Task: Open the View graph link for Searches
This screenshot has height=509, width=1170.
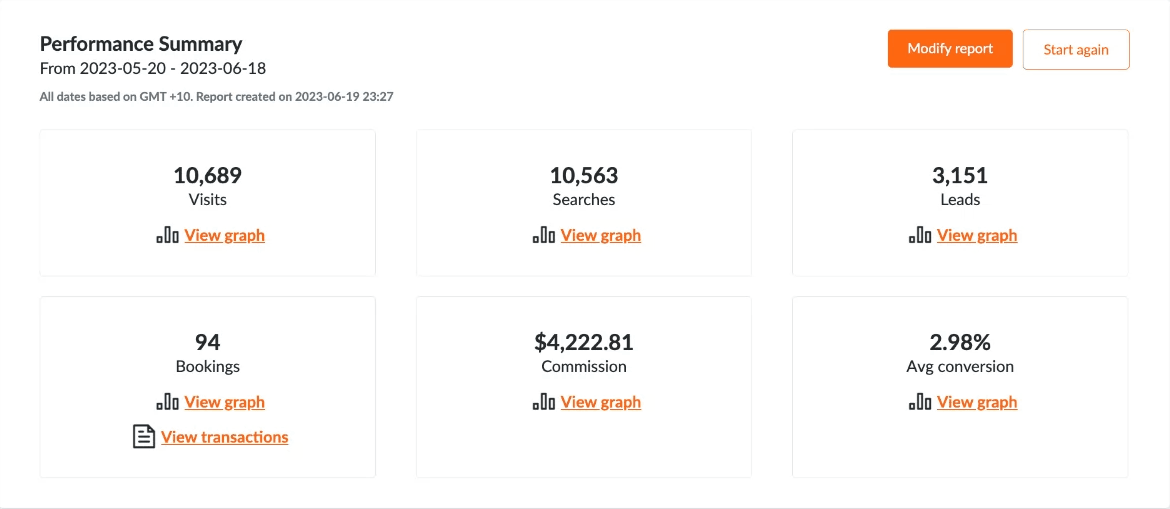Action: pos(601,235)
